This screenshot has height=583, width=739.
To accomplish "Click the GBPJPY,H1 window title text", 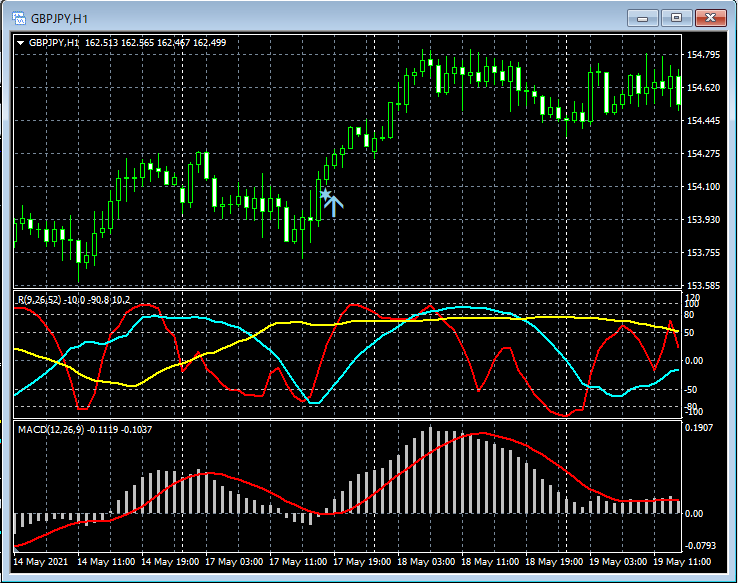I will click(x=57, y=18).
